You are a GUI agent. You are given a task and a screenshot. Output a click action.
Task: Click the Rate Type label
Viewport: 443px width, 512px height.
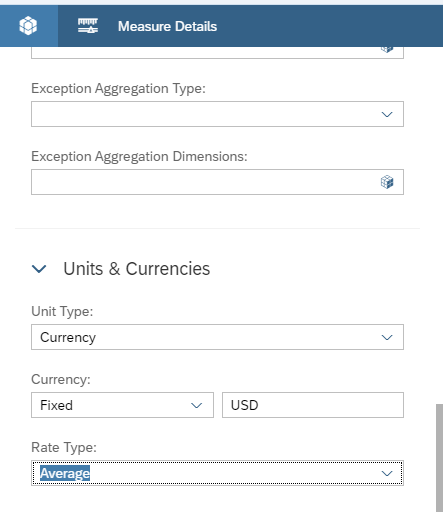pyautogui.click(x=64, y=447)
